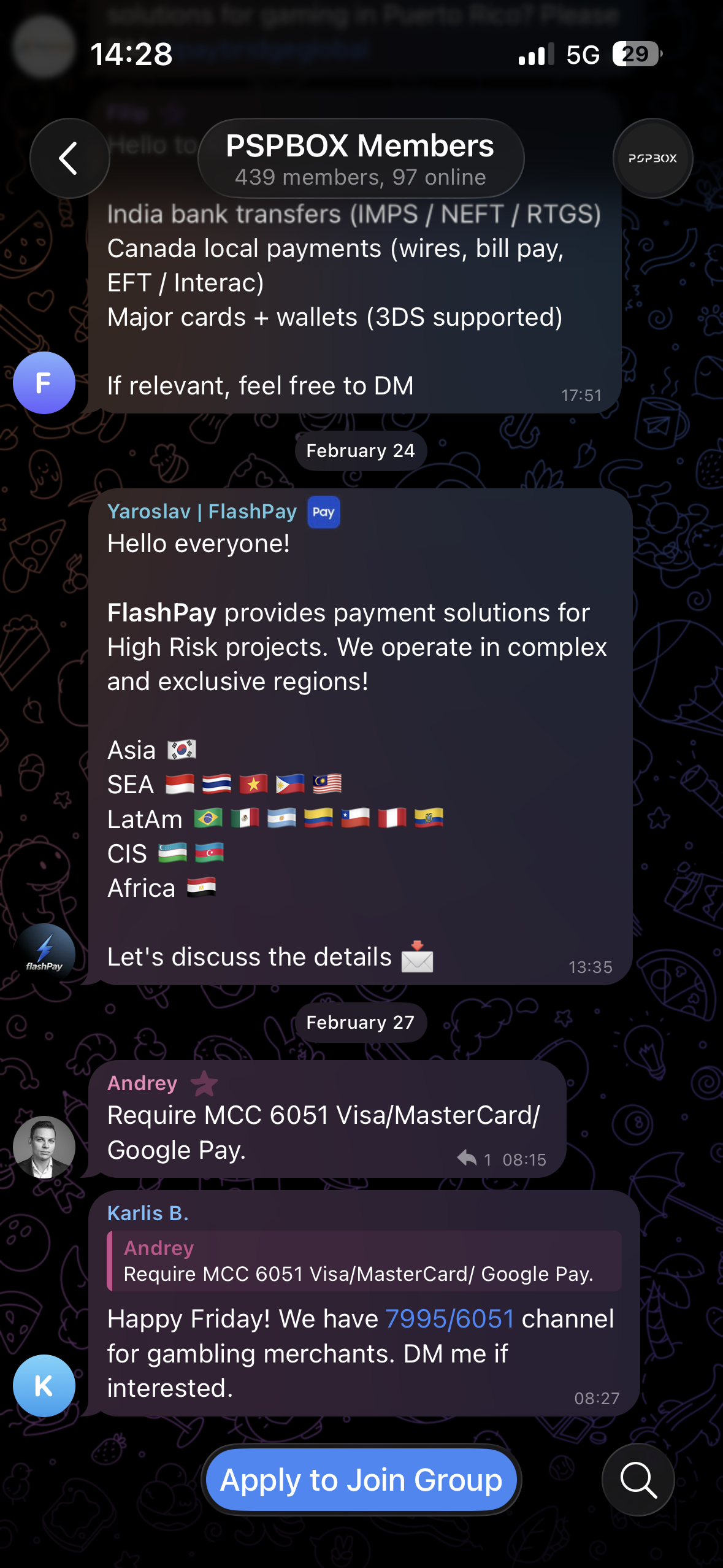Tap the blue K avatar
Screen dimensions: 723x1568
coord(44,1385)
